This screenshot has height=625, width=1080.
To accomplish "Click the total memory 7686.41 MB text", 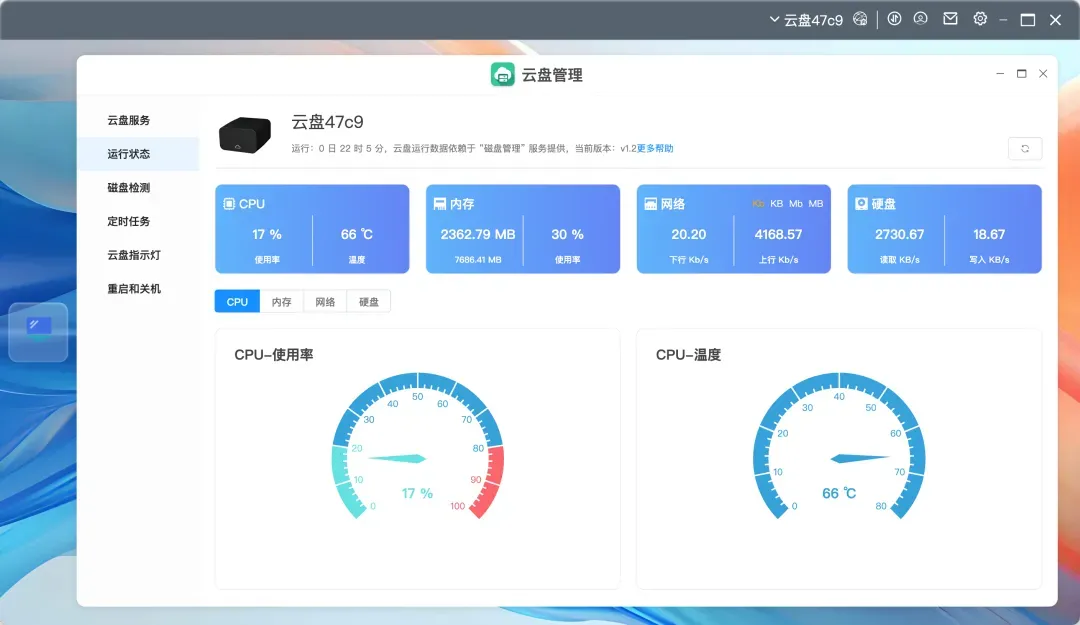I will pyautogui.click(x=478, y=260).
